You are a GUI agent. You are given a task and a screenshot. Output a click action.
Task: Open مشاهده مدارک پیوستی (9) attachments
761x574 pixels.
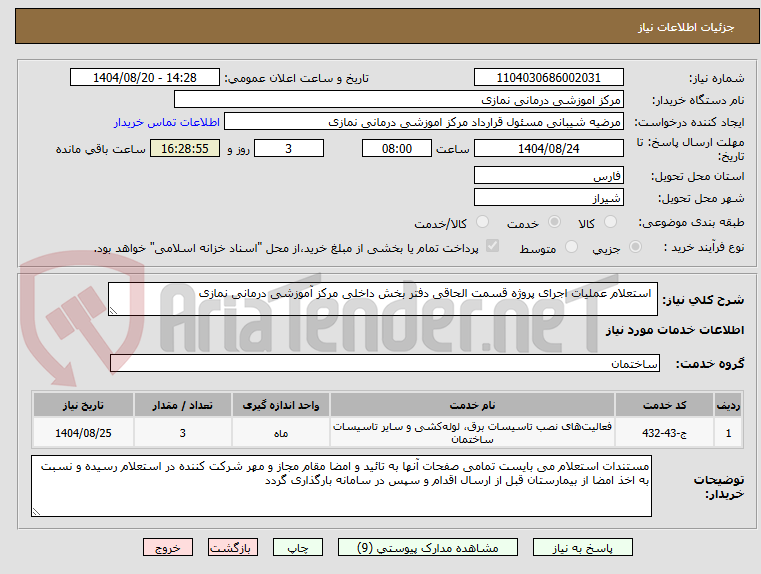(428, 547)
